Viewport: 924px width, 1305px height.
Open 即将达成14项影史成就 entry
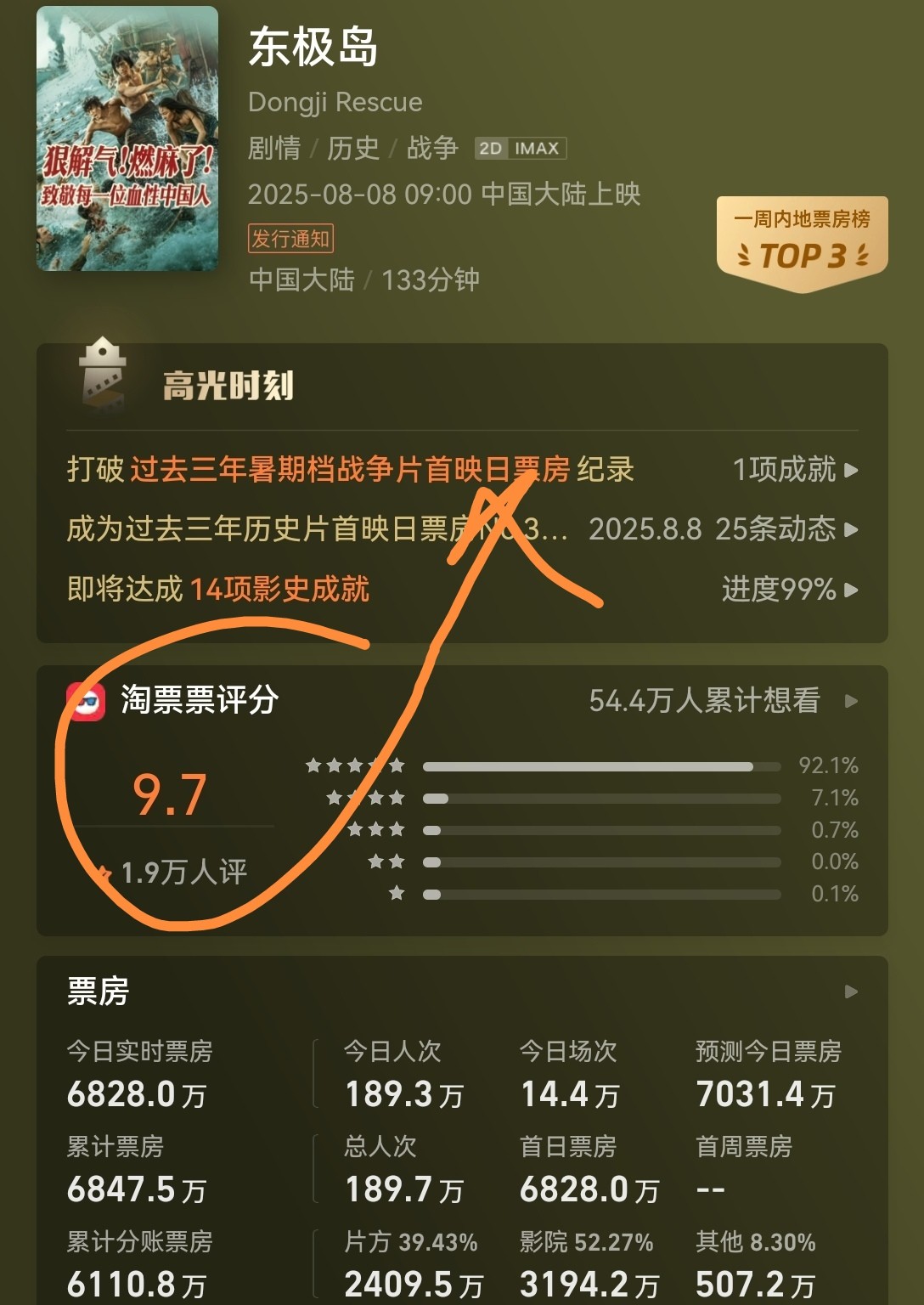click(x=218, y=590)
